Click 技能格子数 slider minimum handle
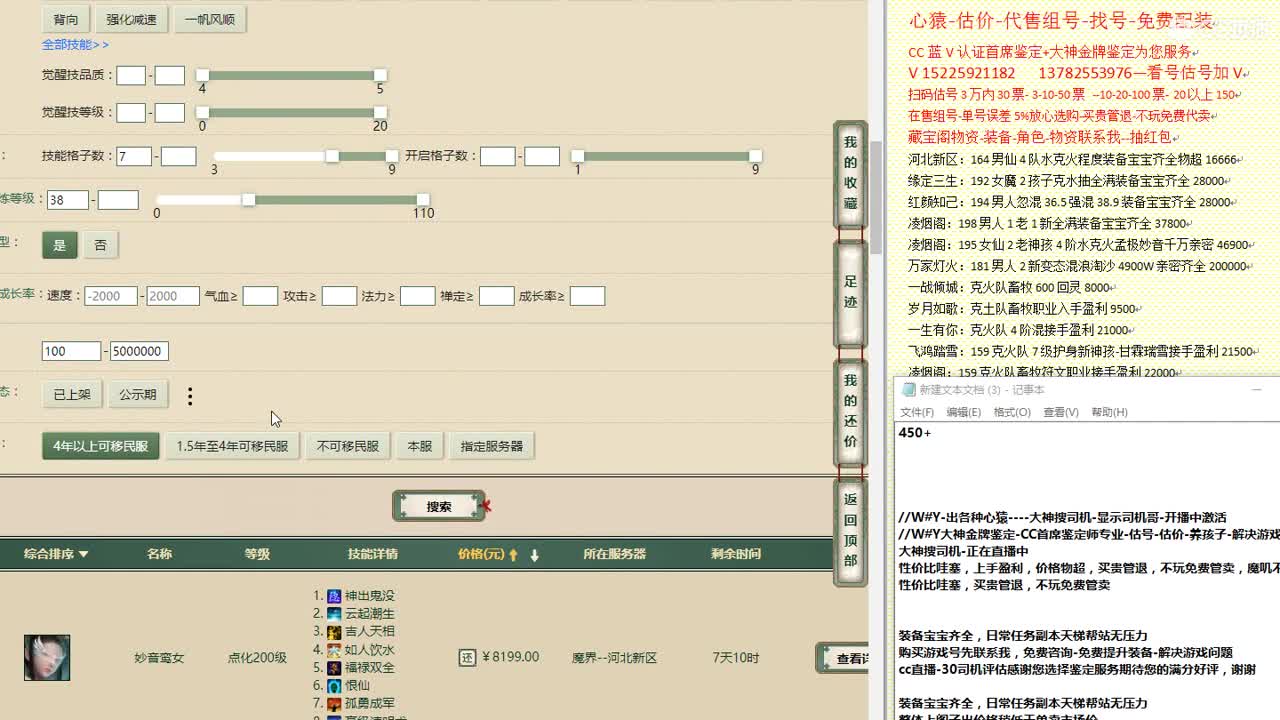The width and height of the screenshot is (1280, 720). click(x=332, y=156)
